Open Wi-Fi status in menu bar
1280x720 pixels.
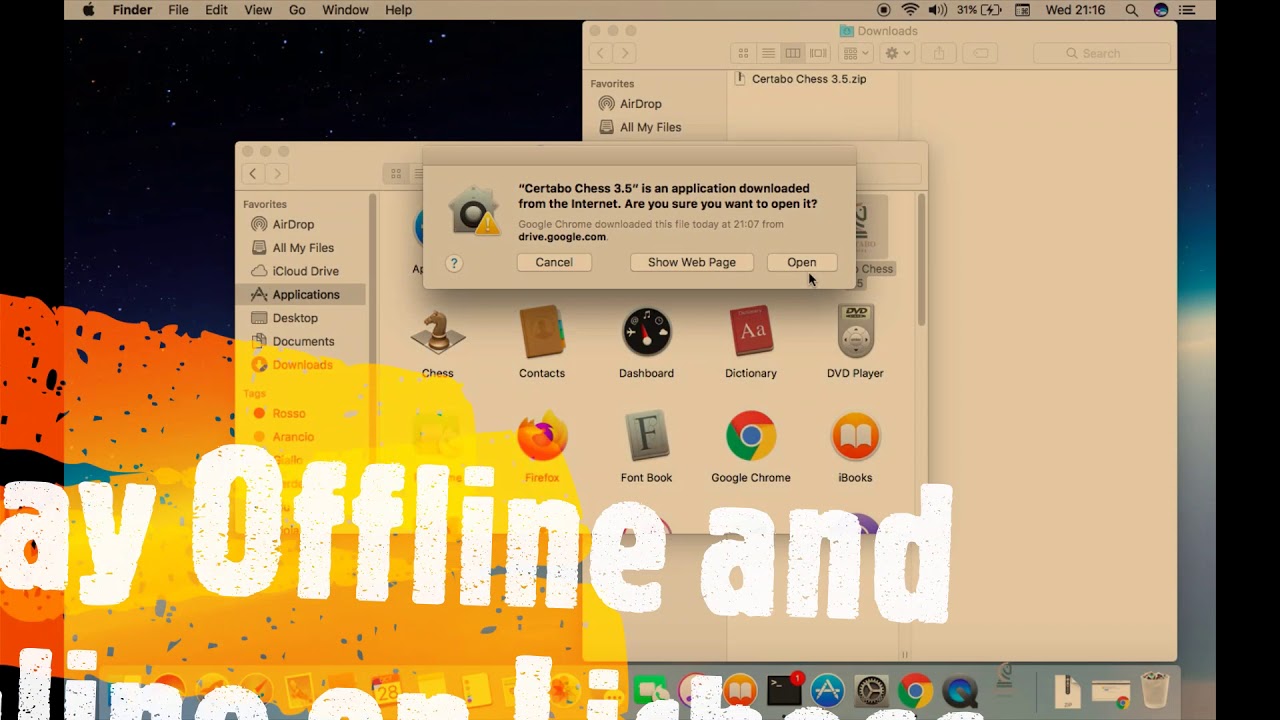pyautogui.click(x=910, y=10)
